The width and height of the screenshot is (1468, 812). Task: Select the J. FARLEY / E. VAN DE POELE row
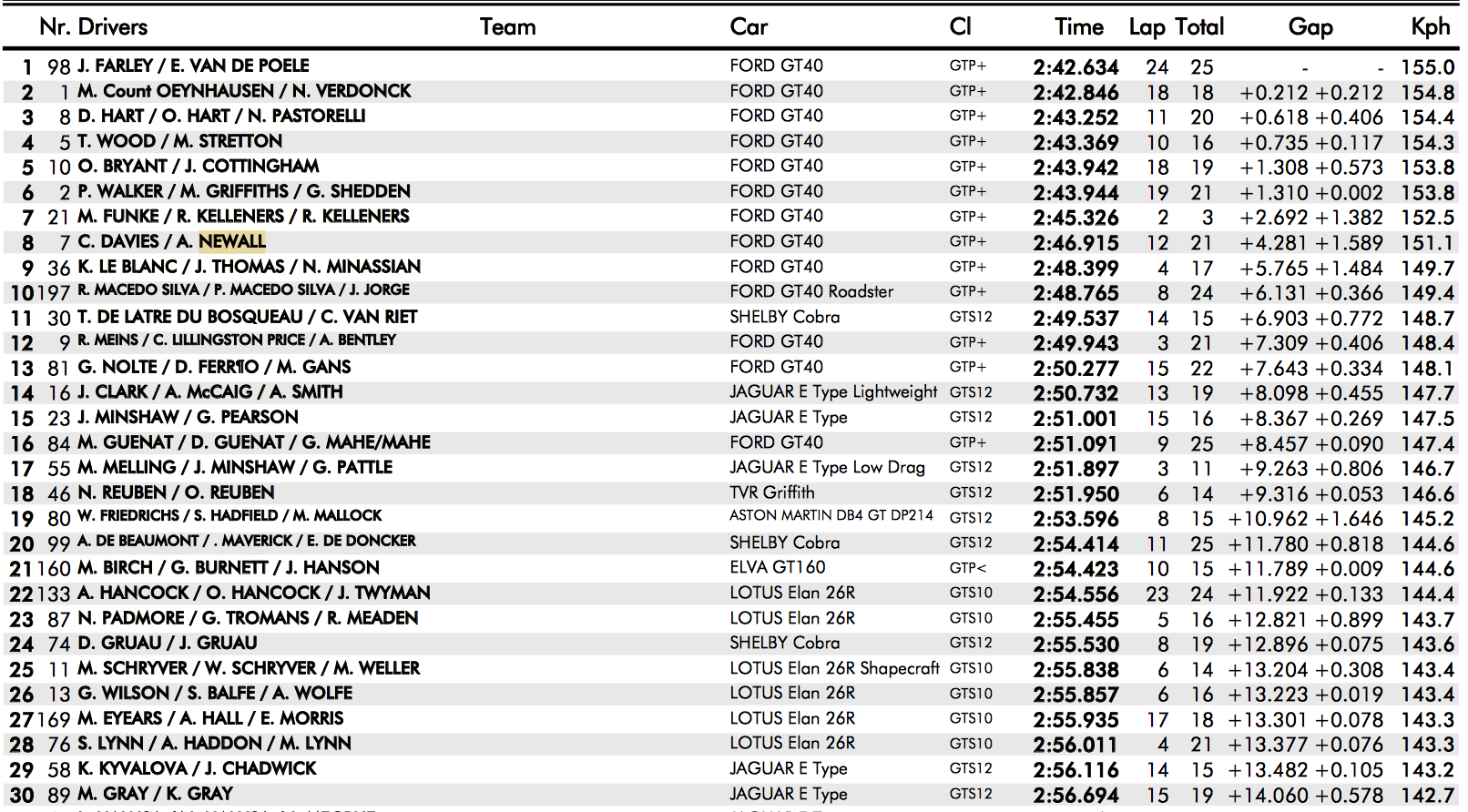[193, 66]
